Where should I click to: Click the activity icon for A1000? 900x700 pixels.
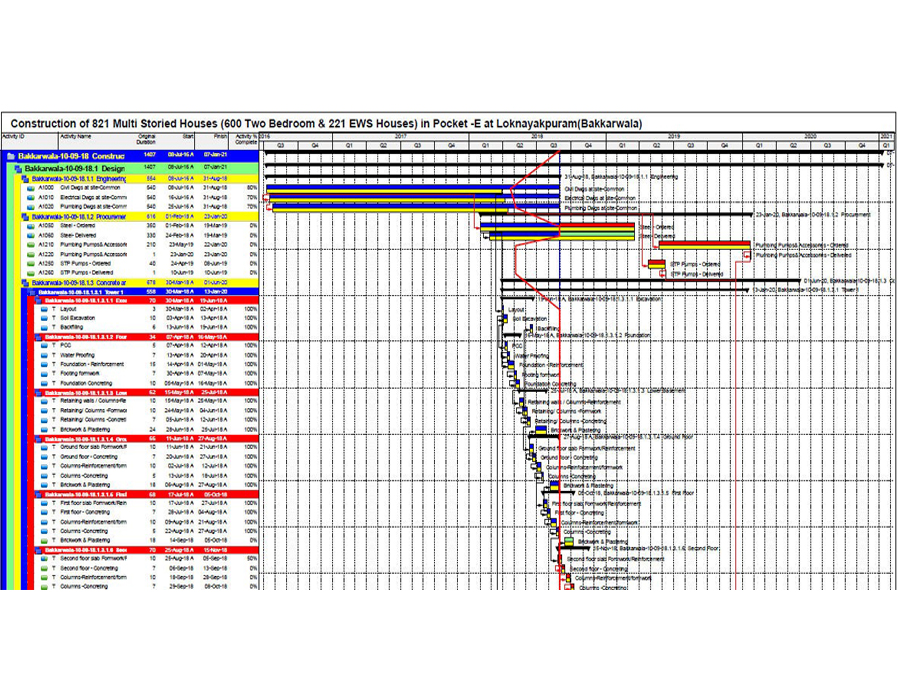pyautogui.click(x=31, y=188)
